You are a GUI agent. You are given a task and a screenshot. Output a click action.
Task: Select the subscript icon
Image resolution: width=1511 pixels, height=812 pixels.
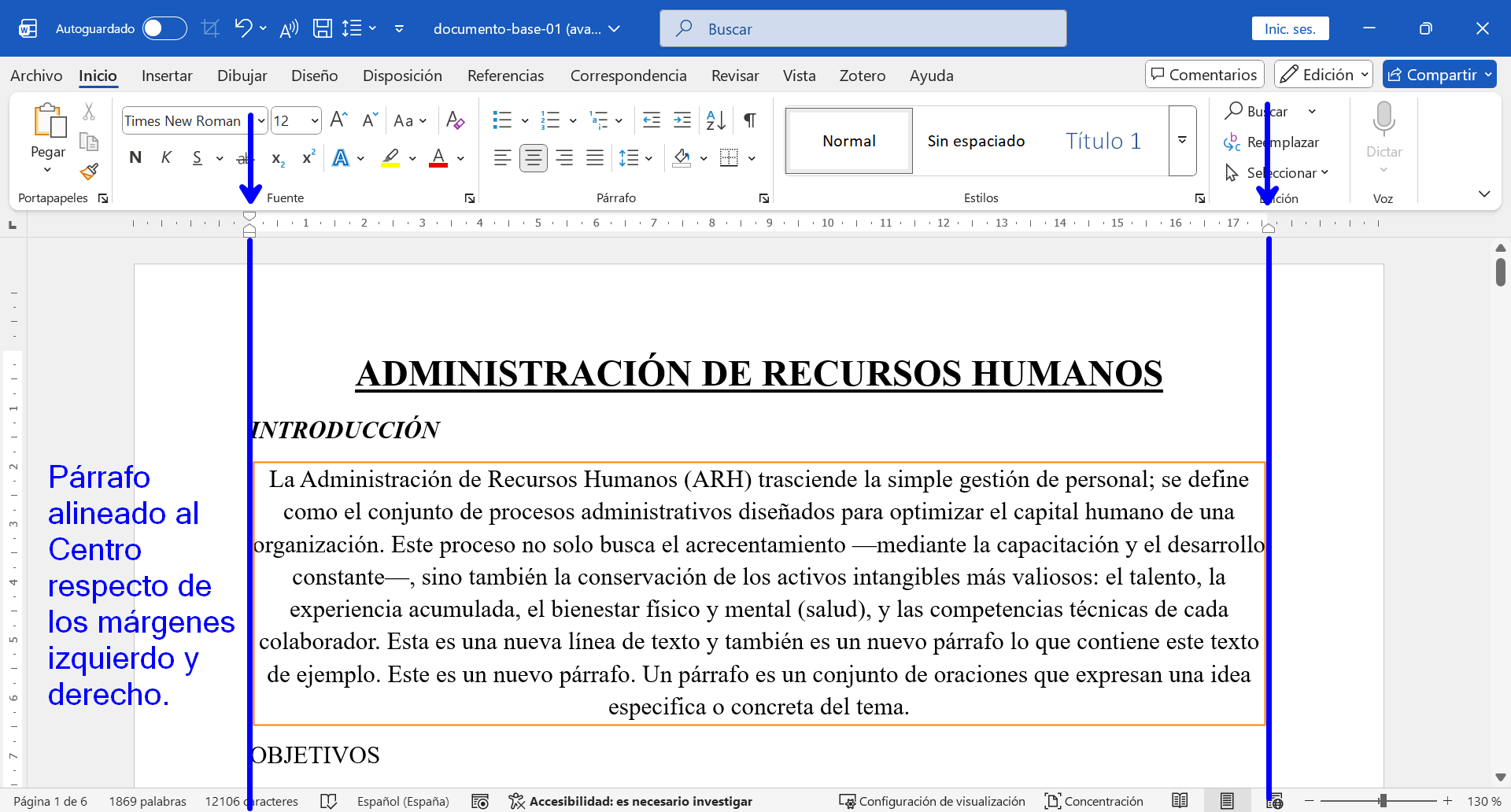277,158
